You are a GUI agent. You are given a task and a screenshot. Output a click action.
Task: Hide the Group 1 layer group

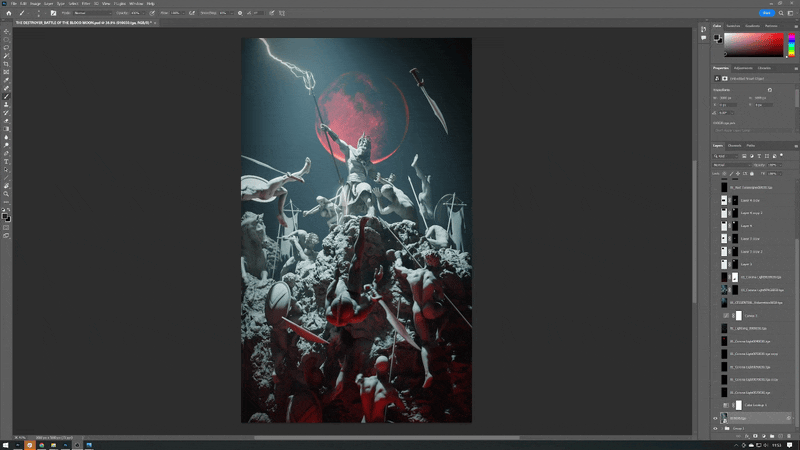tap(715, 429)
